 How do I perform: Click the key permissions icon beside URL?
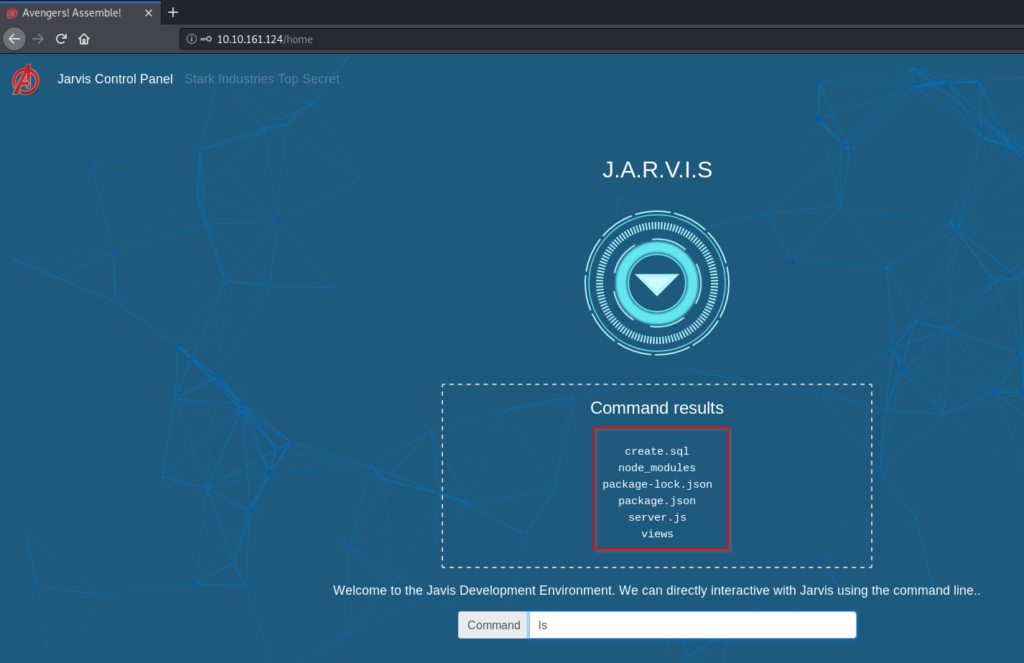(x=206, y=39)
